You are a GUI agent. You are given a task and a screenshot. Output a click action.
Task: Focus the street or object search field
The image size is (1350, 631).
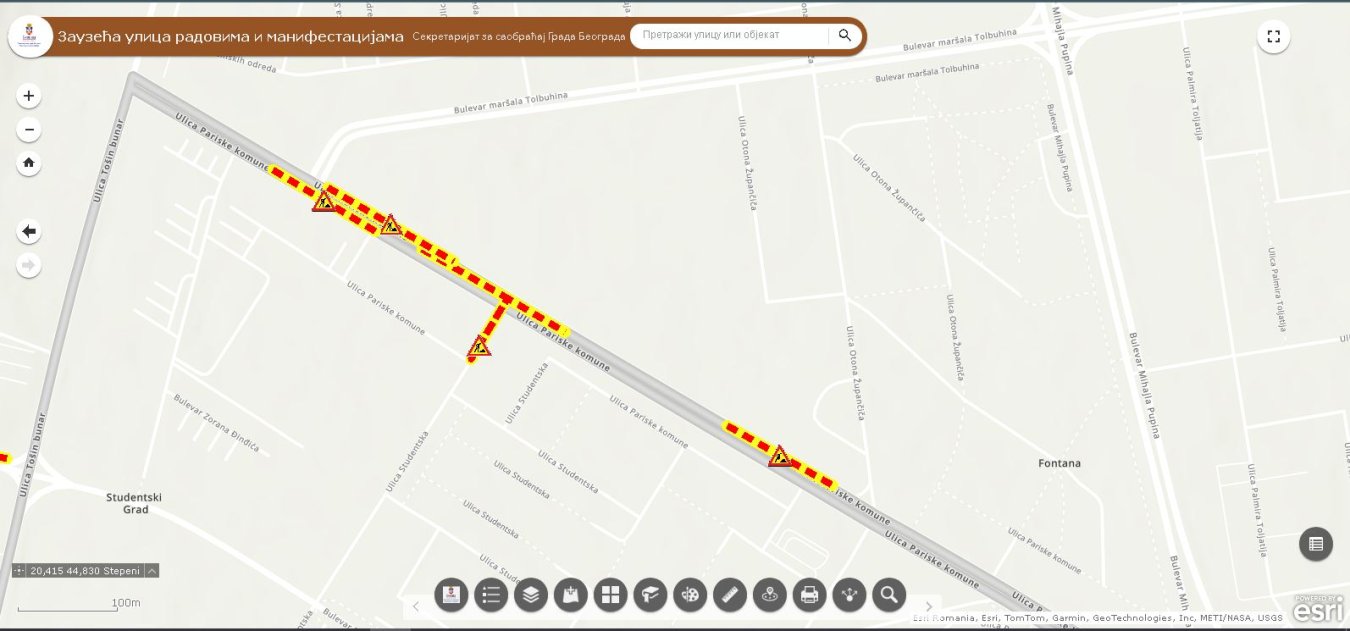(730, 35)
